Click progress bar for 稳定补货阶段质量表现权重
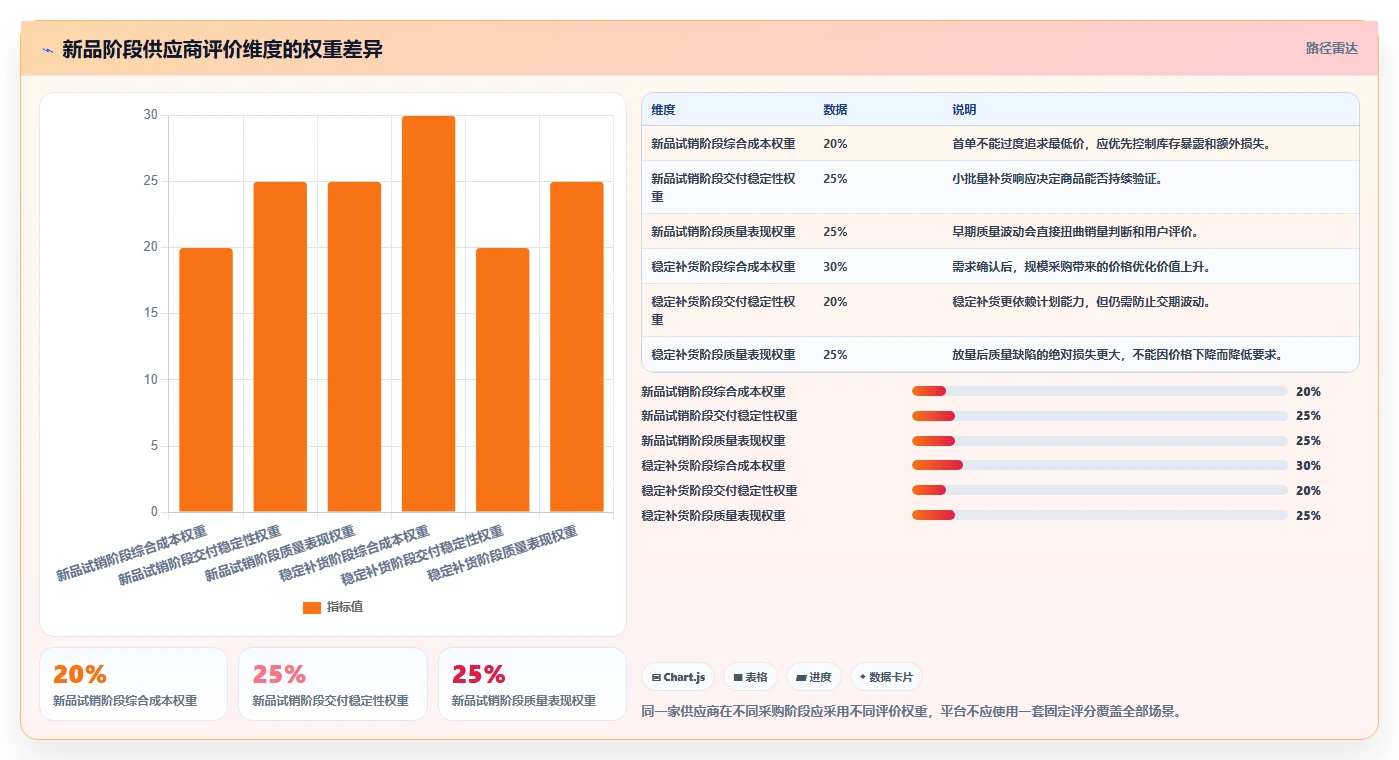This screenshot has width=1399, height=760. click(1100, 515)
